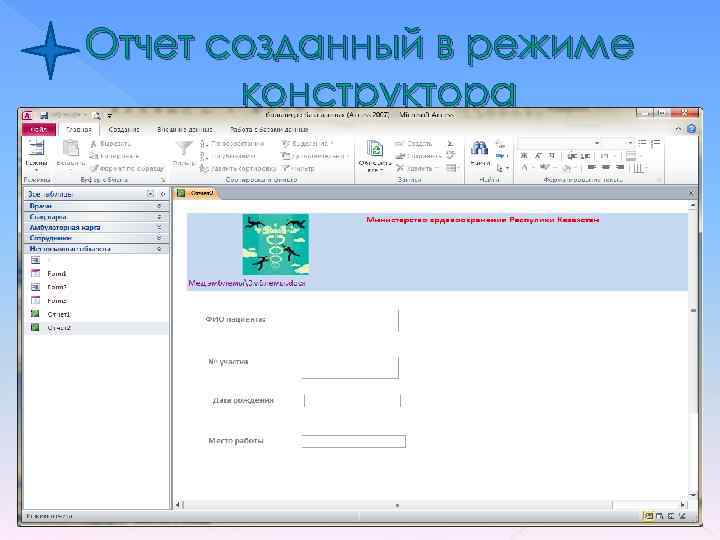This screenshot has height=540, width=720.
Task: Click Format Painter (Формат по образцу)
Action: [x=127, y=169]
